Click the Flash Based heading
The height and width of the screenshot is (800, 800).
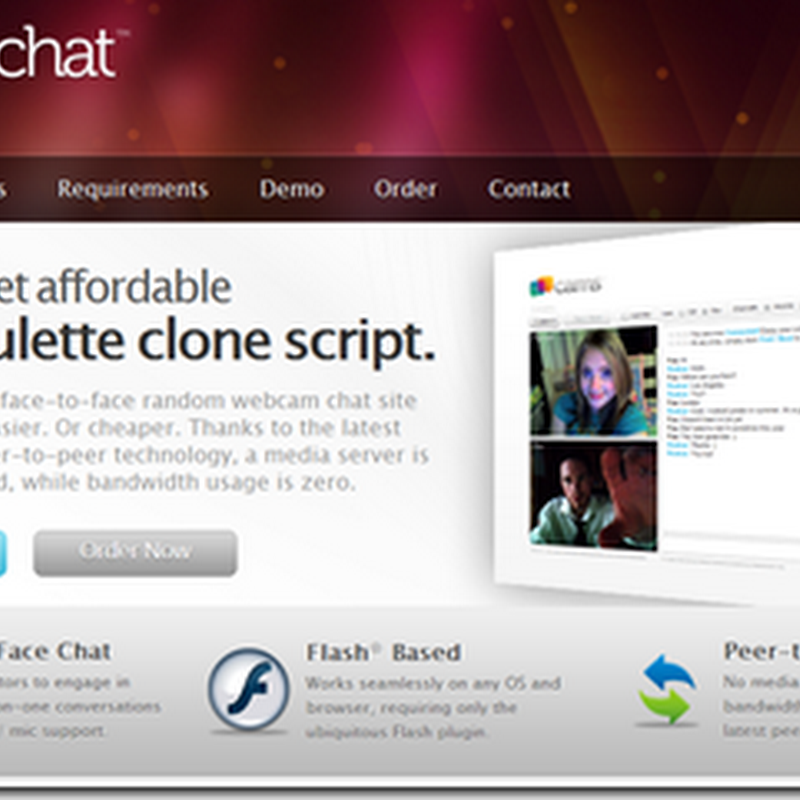(384, 652)
